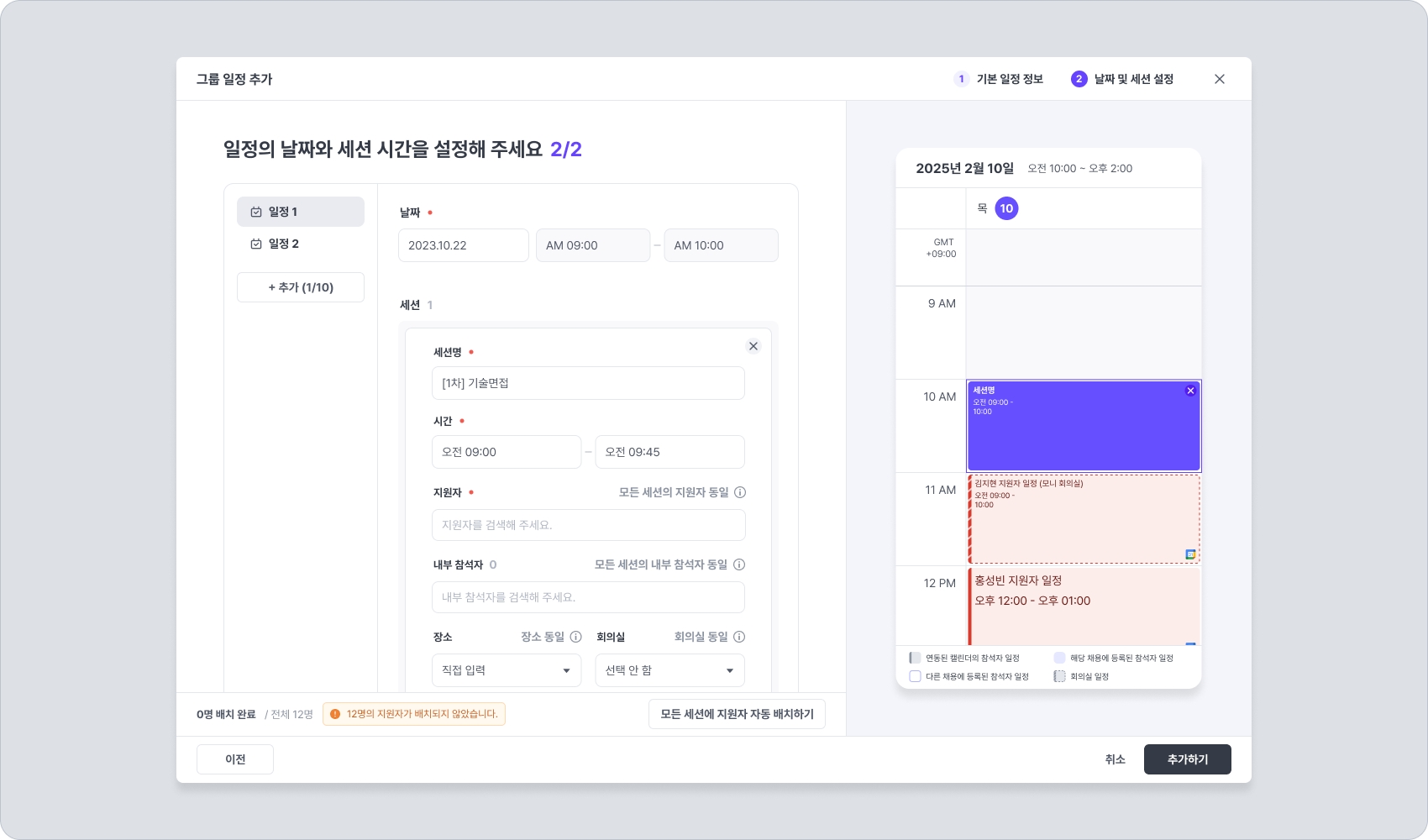Select the 김지현 지원자 일정 calendar event
1428x840 pixels.
click(x=1084, y=519)
